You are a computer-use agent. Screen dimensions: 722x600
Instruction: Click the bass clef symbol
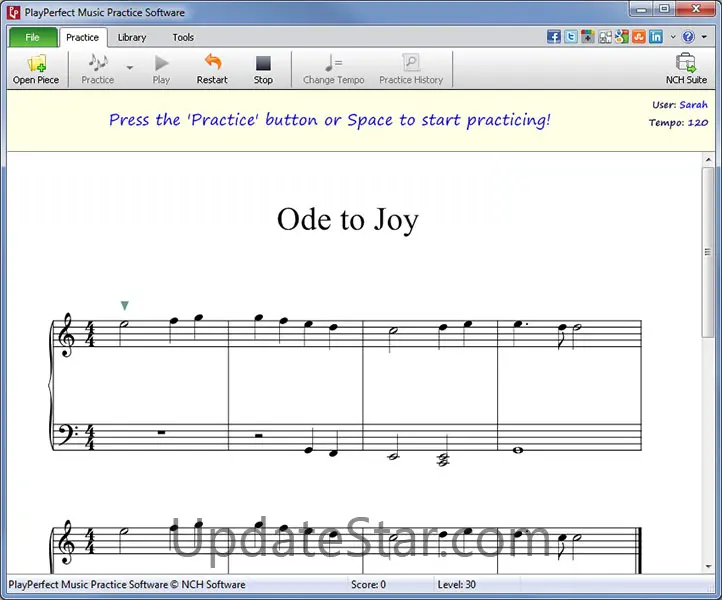pos(67,436)
